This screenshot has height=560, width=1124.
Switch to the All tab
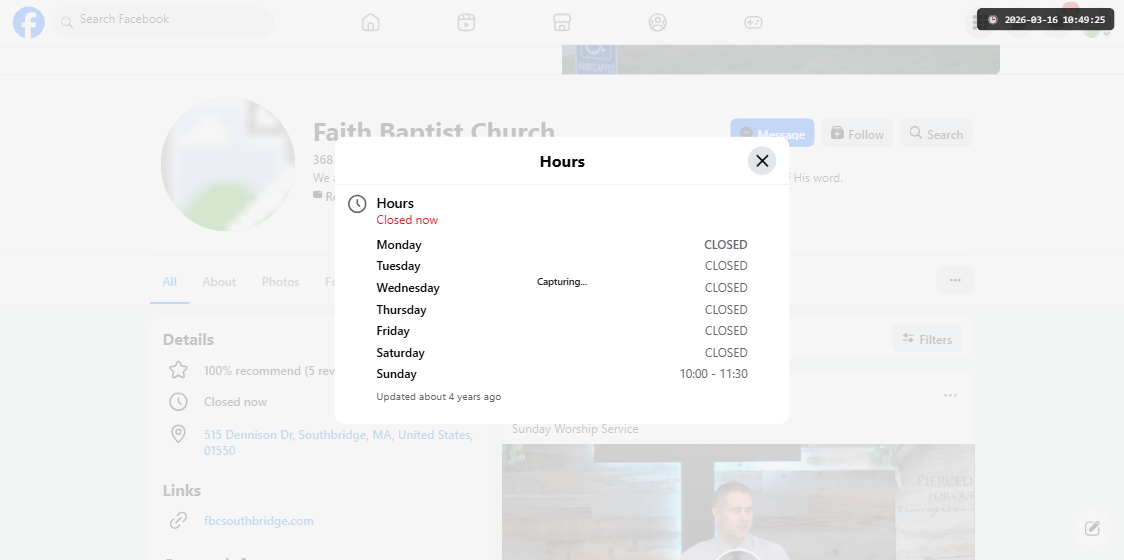click(169, 282)
